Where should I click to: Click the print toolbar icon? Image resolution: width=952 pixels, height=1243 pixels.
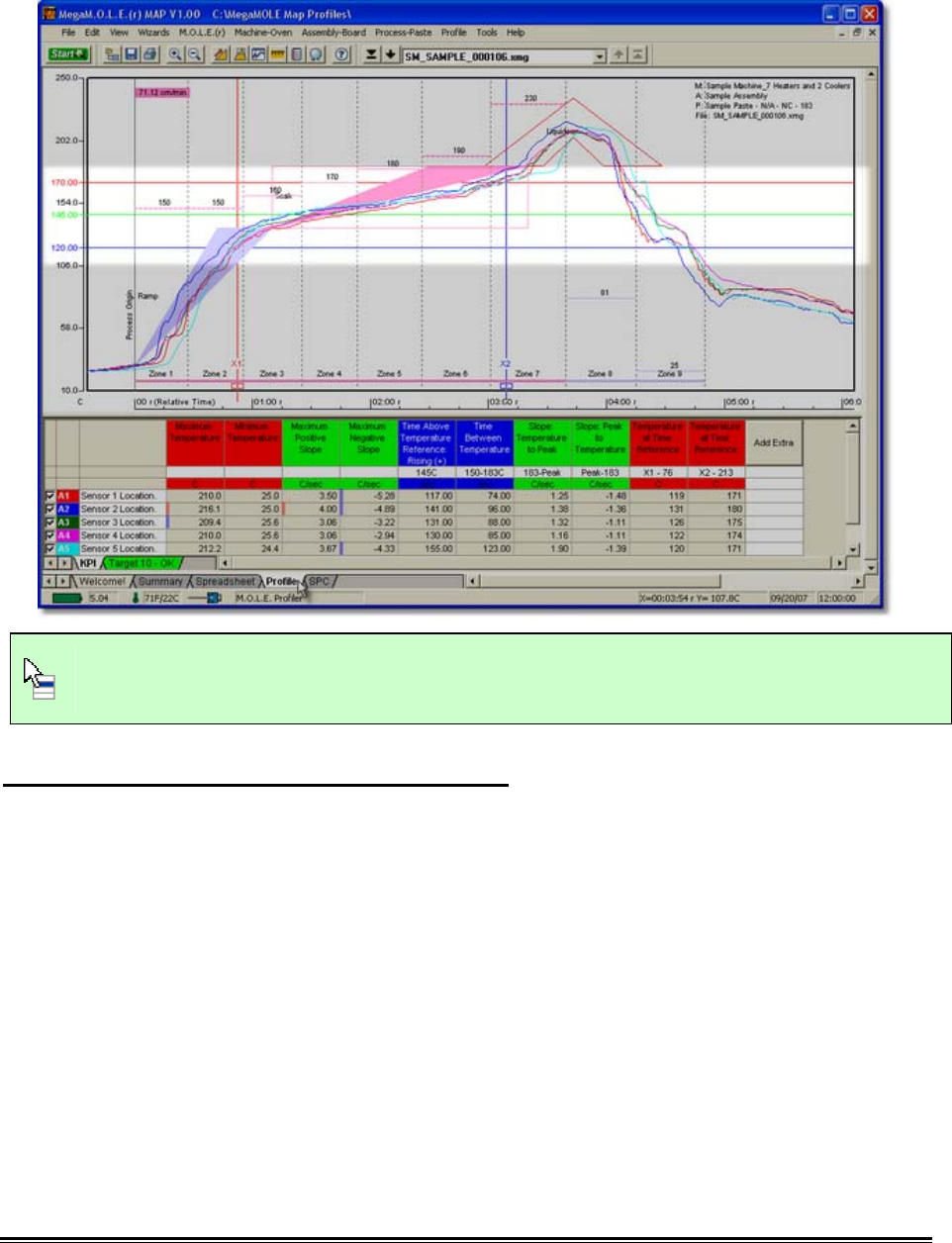[x=148, y=55]
